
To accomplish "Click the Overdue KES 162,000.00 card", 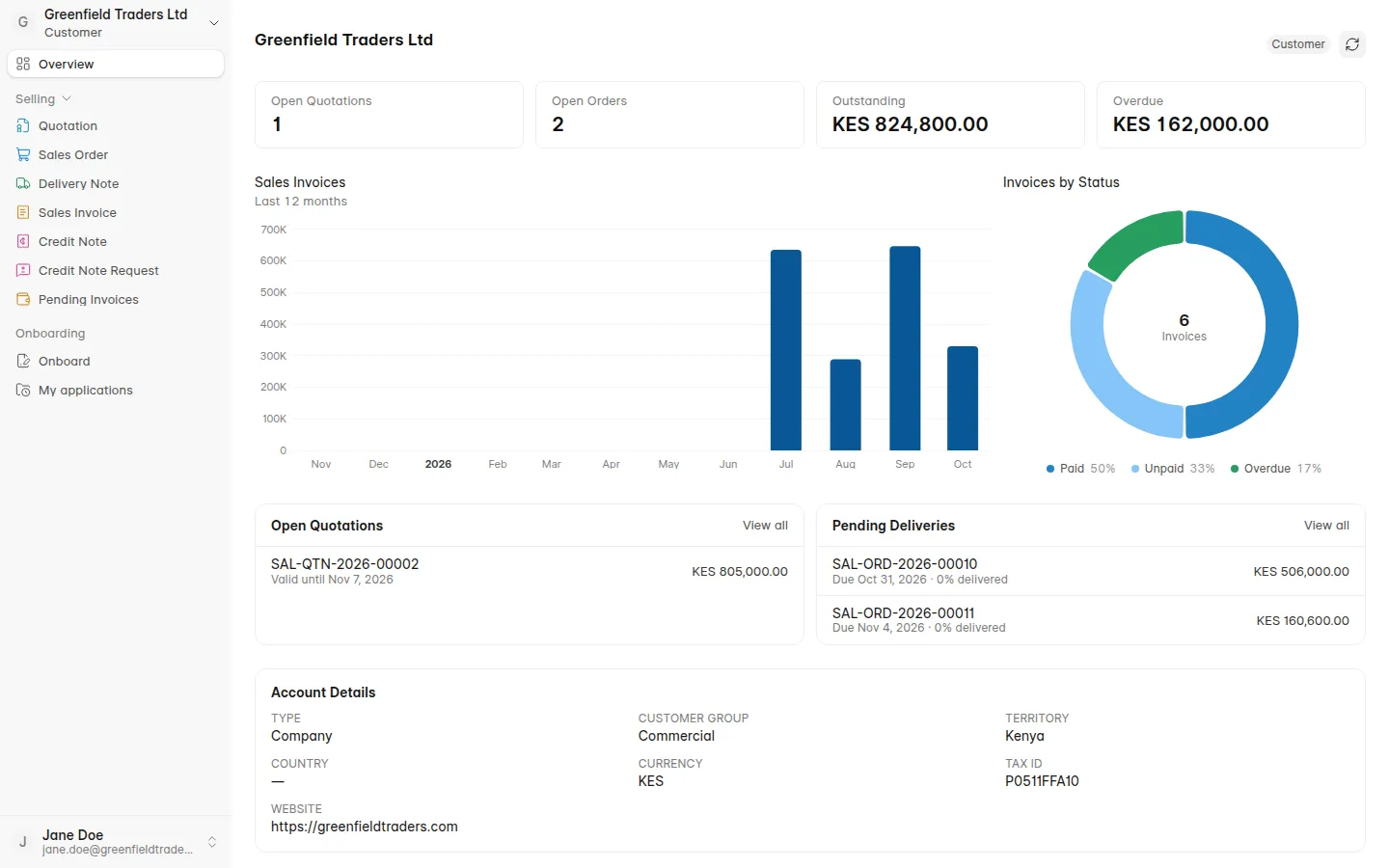I will (x=1231, y=115).
